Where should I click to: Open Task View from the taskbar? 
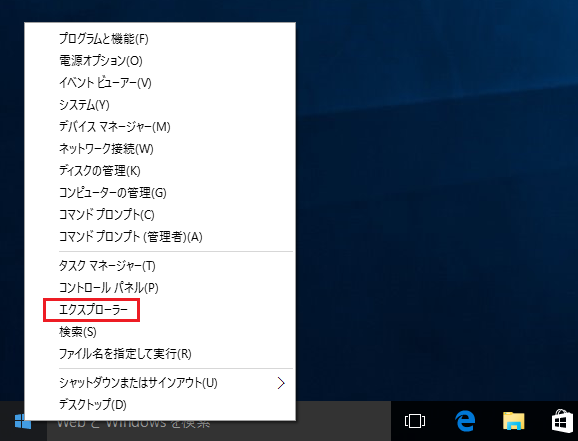tap(415, 421)
